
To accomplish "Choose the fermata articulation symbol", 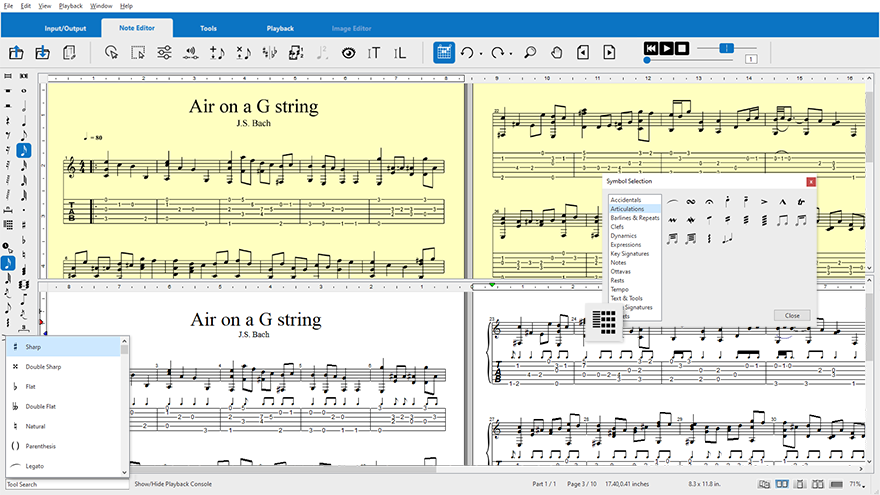I will [709, 202].
